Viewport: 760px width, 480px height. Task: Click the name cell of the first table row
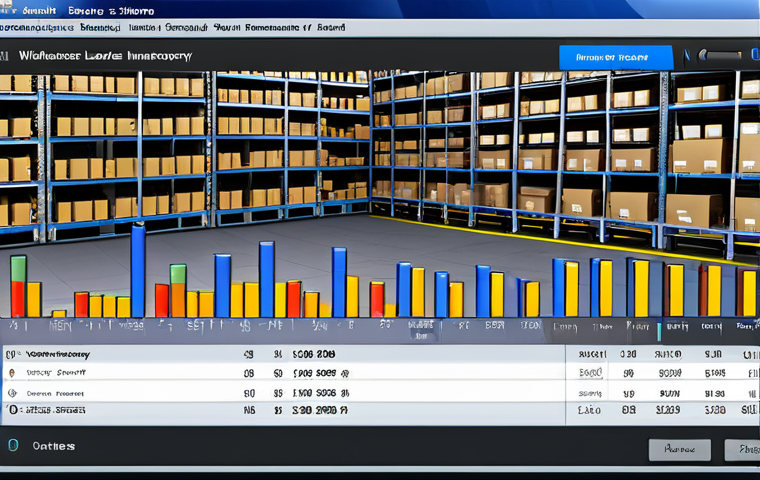[x=58, y=354]
